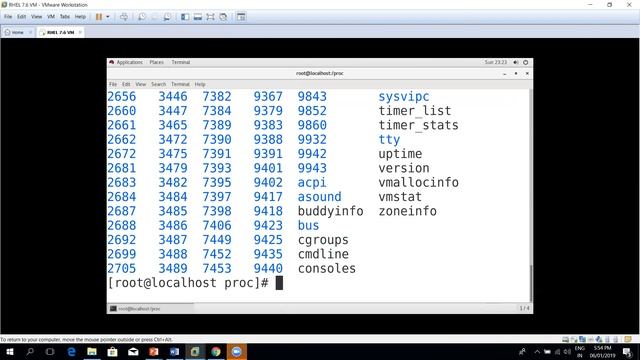
Task: Click the GNOME clock showing Sun 23:23
Action: tap(496, 62)
